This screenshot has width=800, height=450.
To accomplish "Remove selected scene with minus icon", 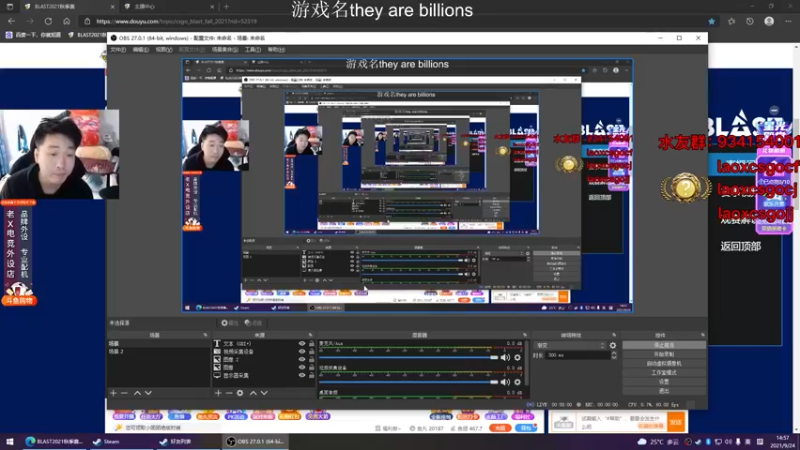I will point(124,393).
